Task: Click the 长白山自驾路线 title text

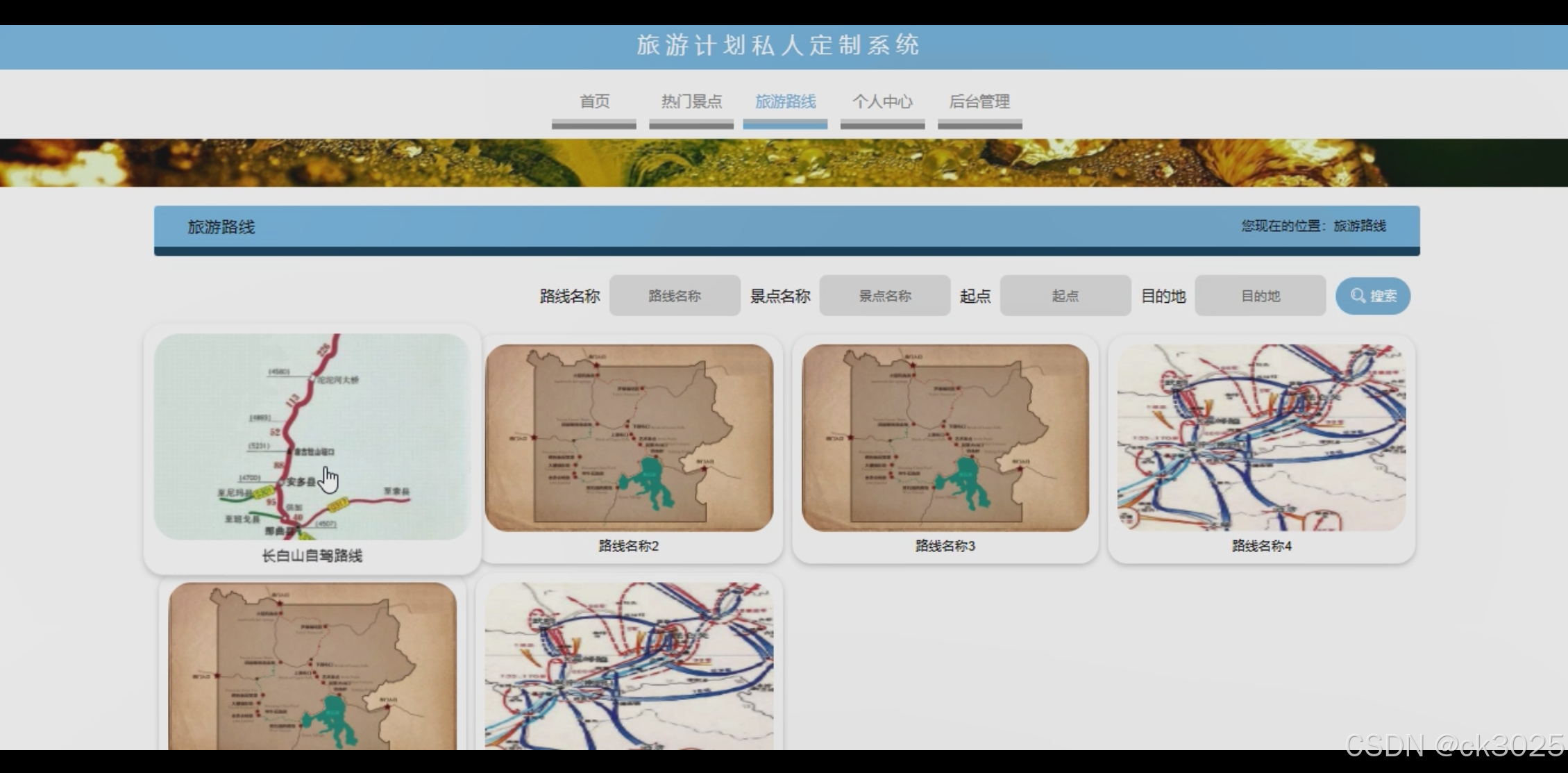Action: click(312, 556)
